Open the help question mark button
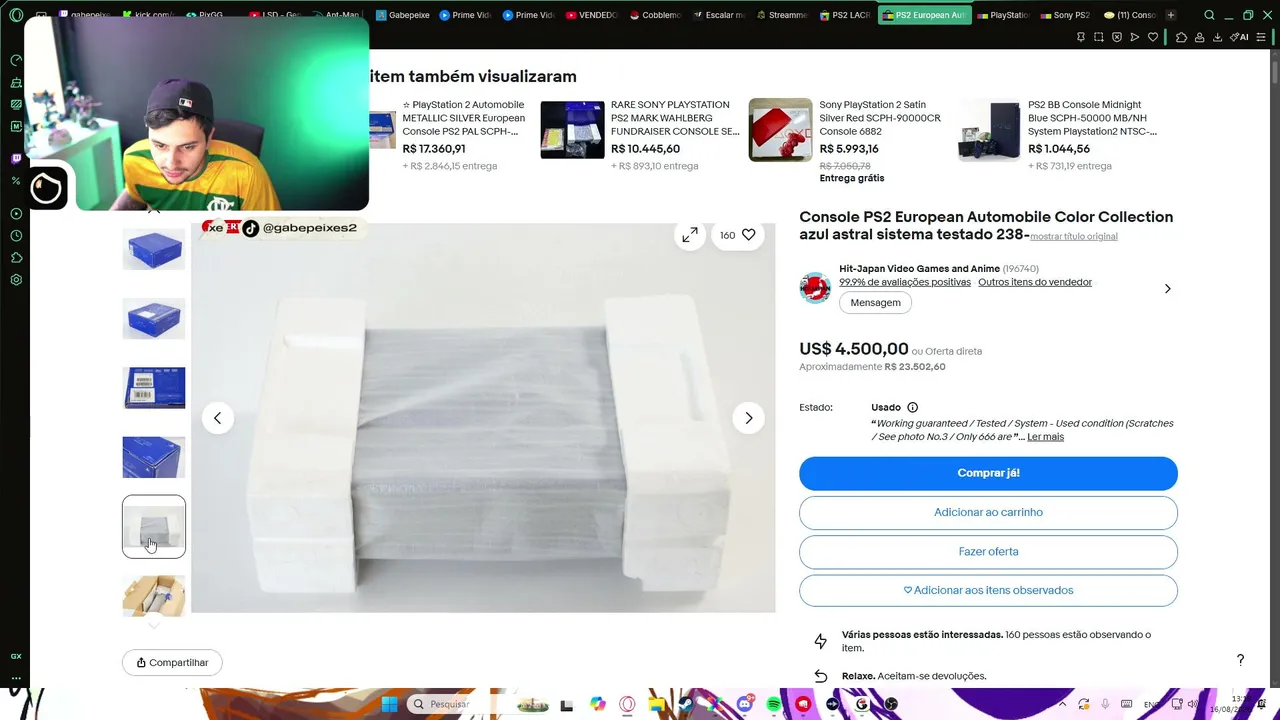Screen dimensions: 1280x720 tap(1240, 660)
